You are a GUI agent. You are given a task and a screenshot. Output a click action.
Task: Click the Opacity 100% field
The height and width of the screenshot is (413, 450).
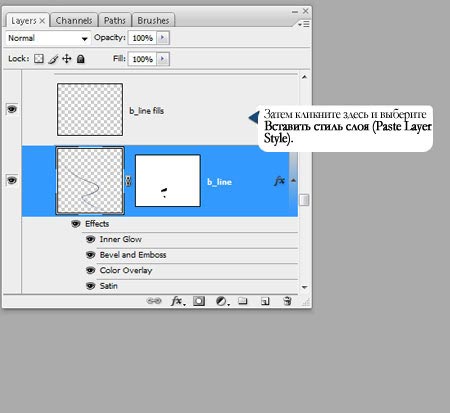[x=142, y=38]
